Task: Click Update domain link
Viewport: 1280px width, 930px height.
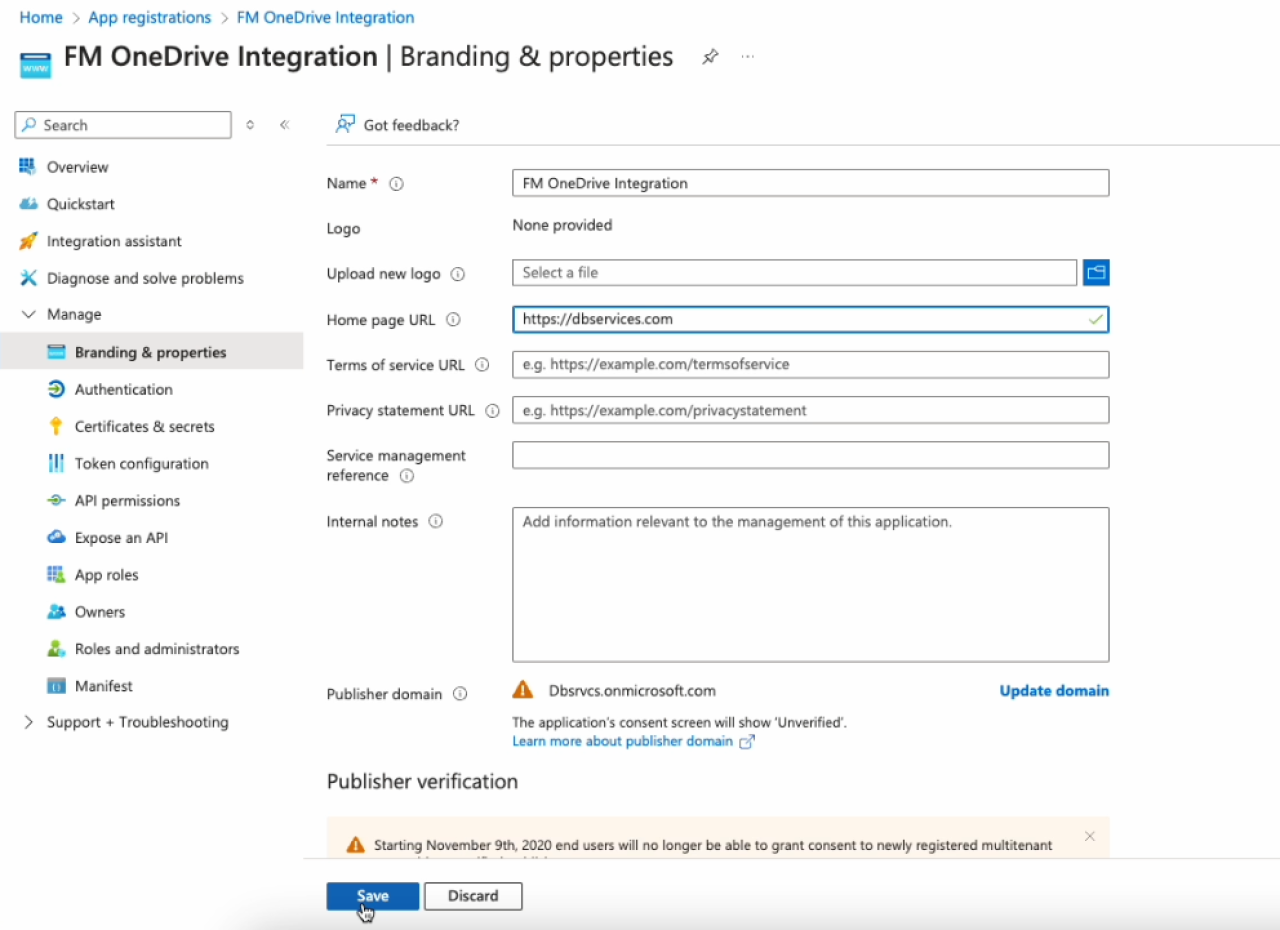Action: tap(1054, 690)
